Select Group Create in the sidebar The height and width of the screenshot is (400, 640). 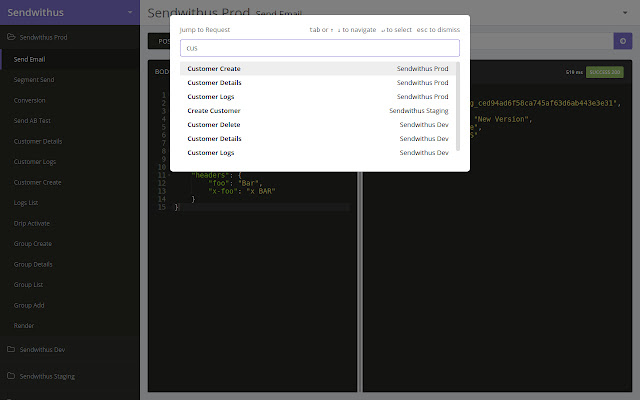[31, 243]
